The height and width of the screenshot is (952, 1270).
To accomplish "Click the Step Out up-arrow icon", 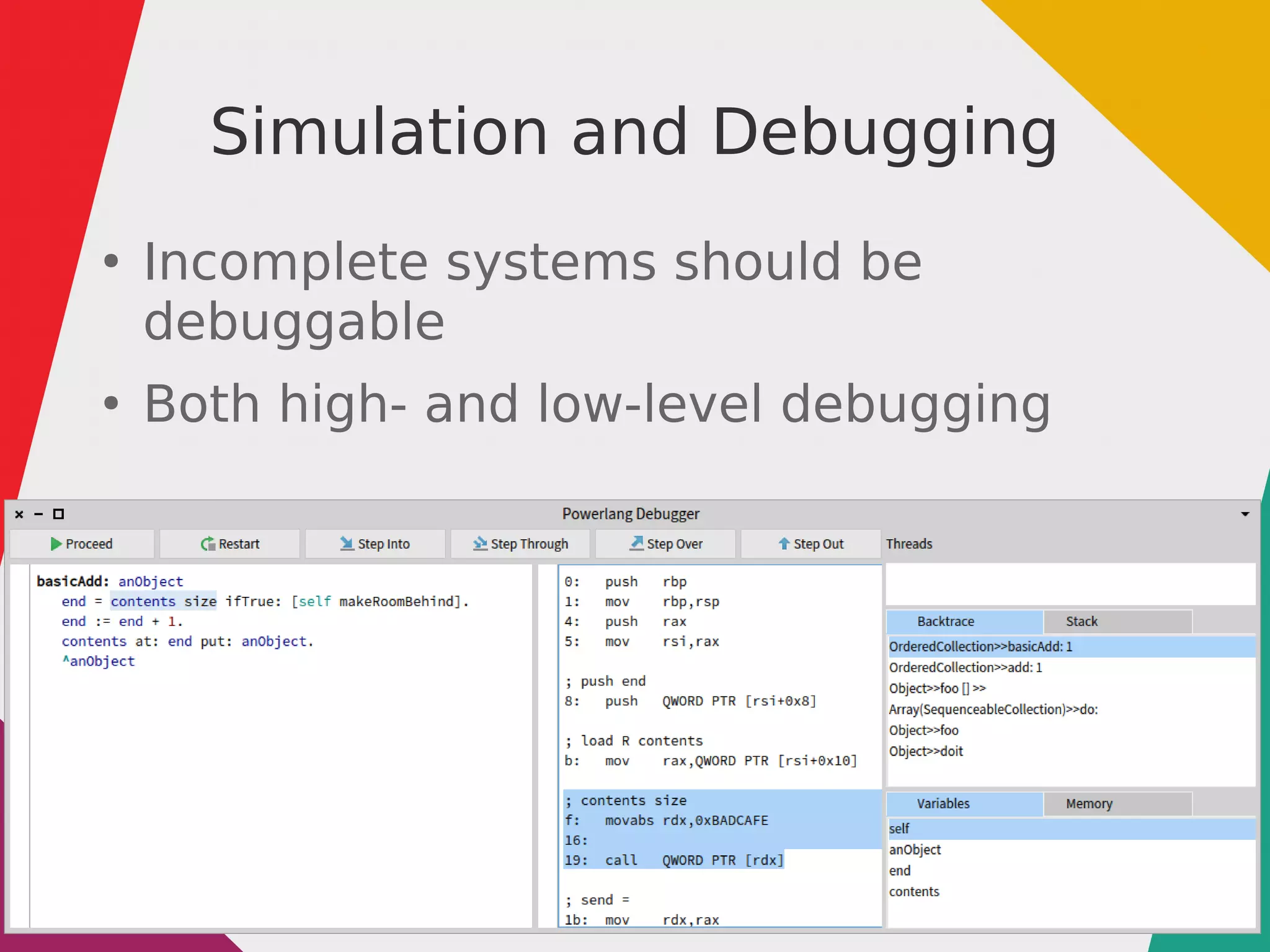I will coord(784,544).
